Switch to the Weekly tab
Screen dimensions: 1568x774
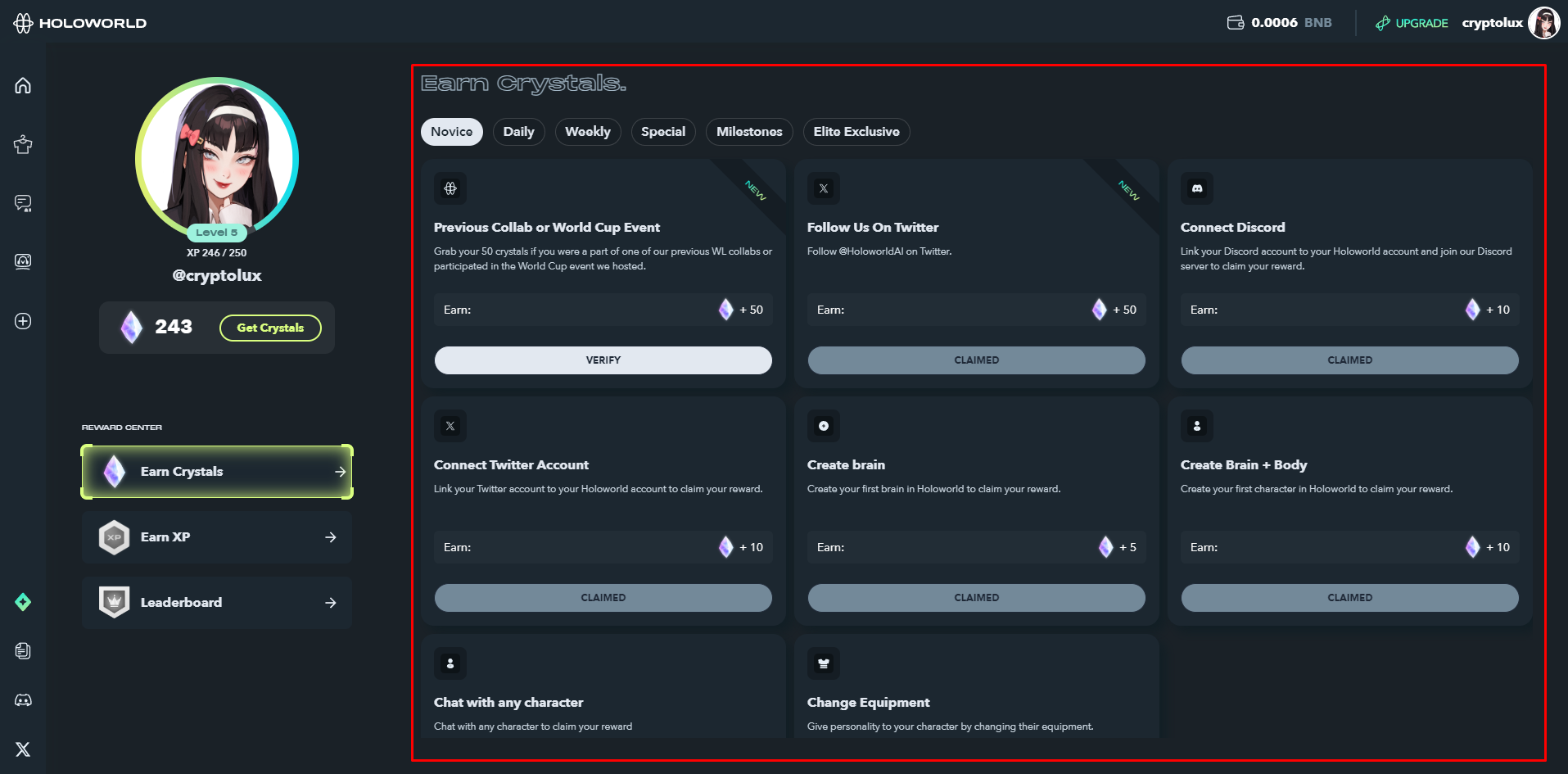tap(588, 132)
